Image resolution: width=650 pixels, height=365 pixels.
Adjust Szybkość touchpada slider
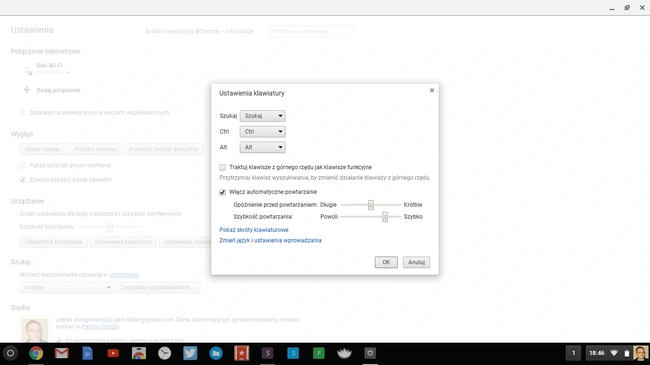tap(110, 226)
